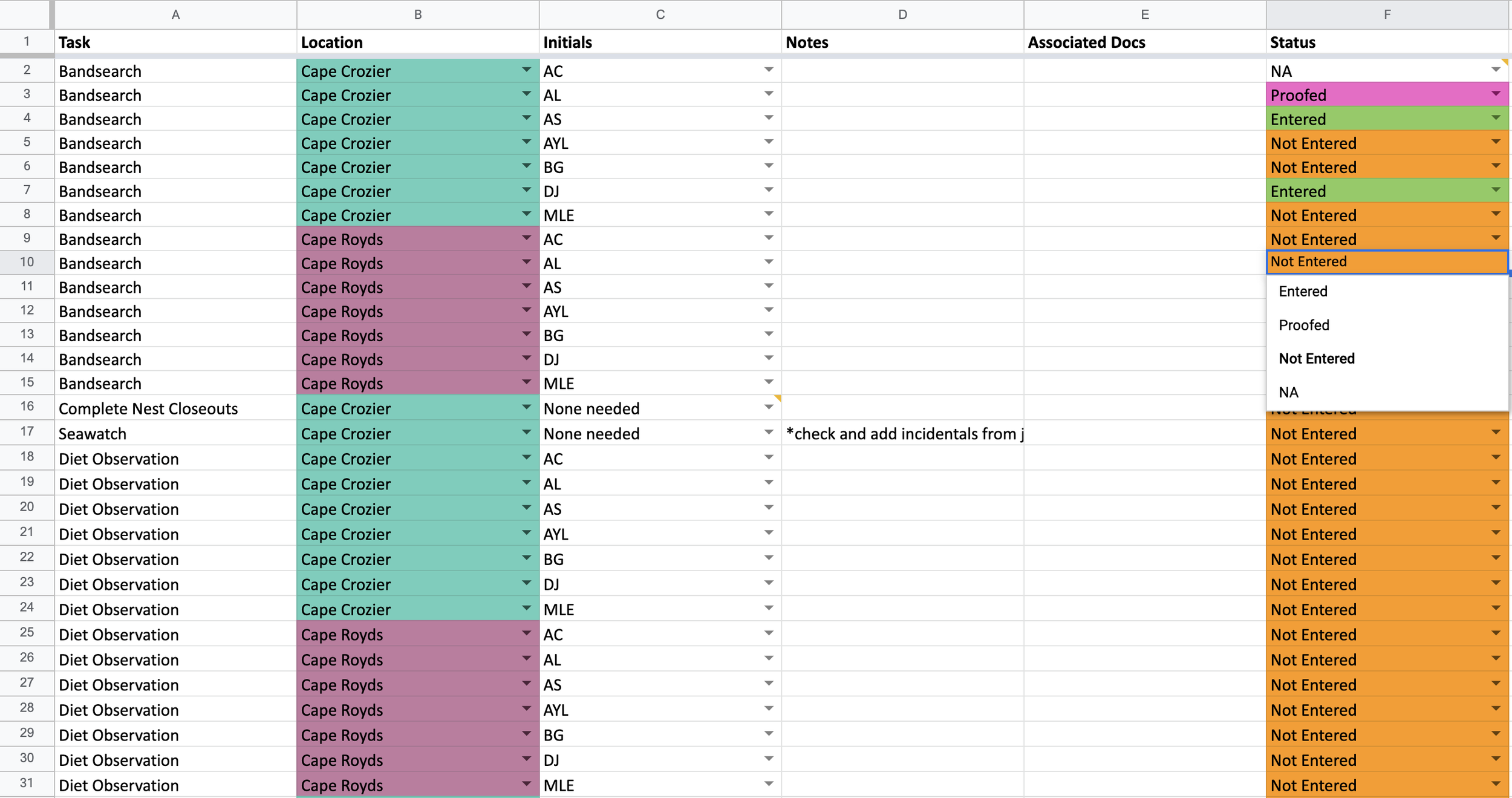1512x798 pixels.
Task: Choose Proofed from the status list
Action: coord(1304,325)
